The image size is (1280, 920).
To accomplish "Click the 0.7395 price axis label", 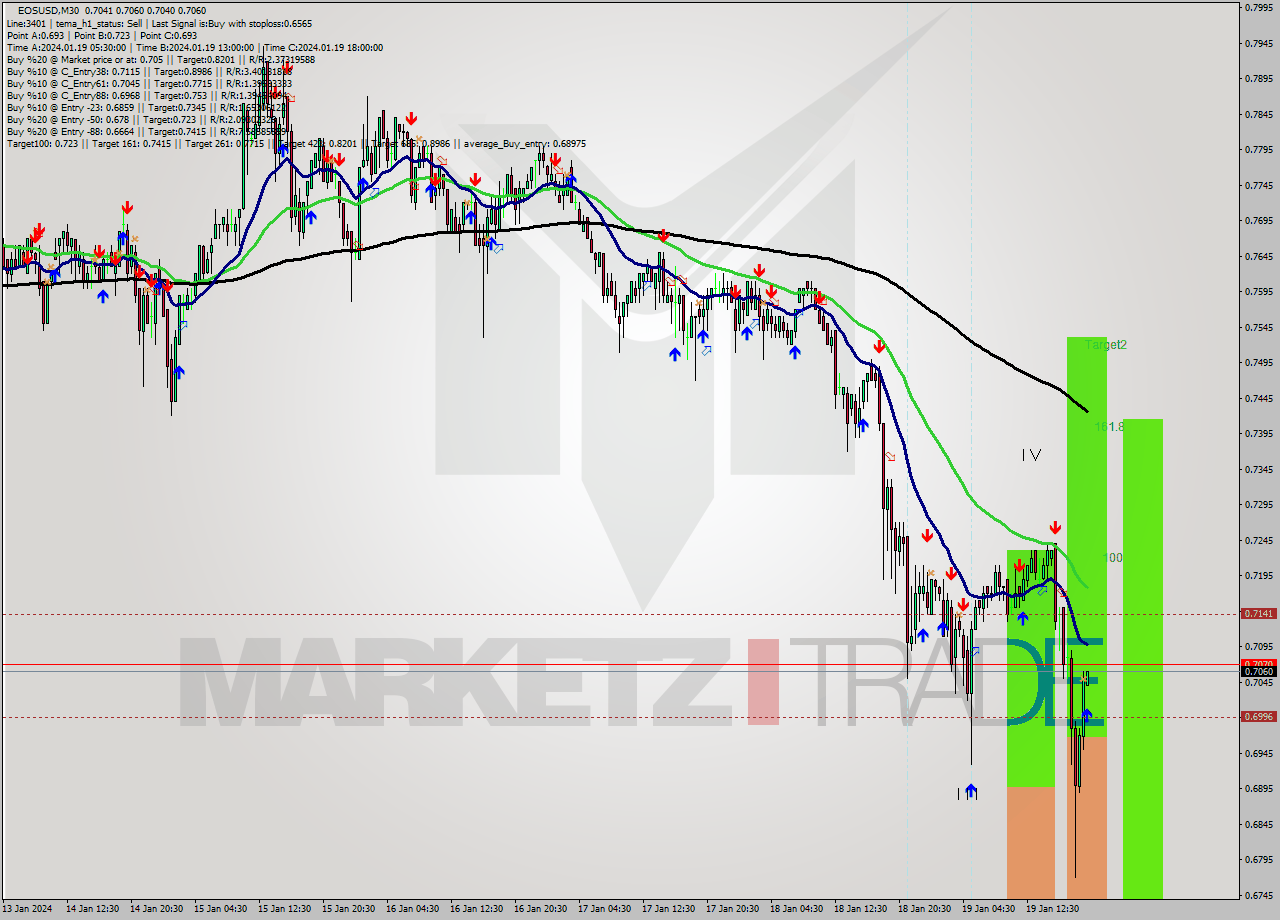I will pos(1257,434).
